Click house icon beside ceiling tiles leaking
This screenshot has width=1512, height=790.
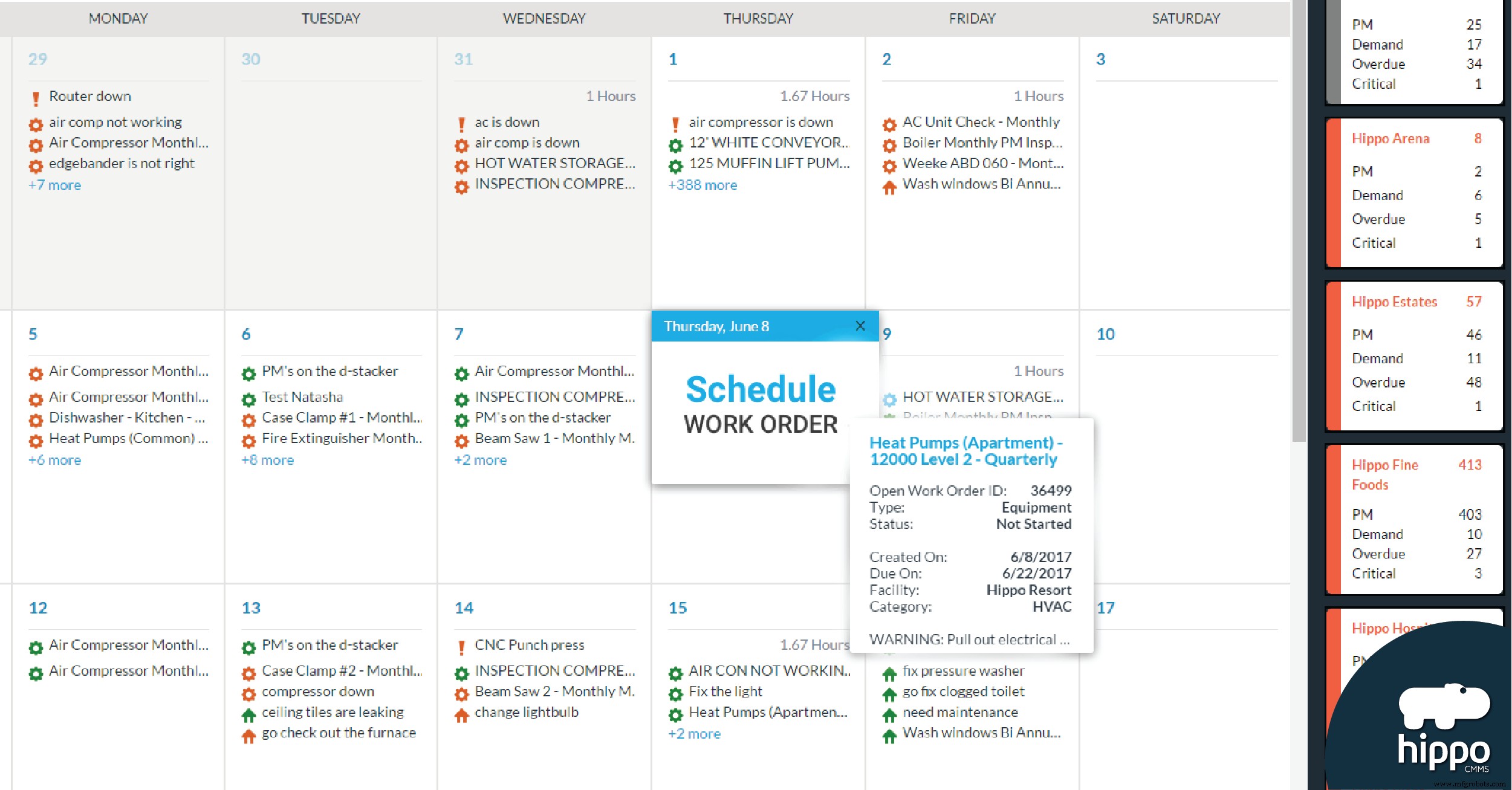248,715
